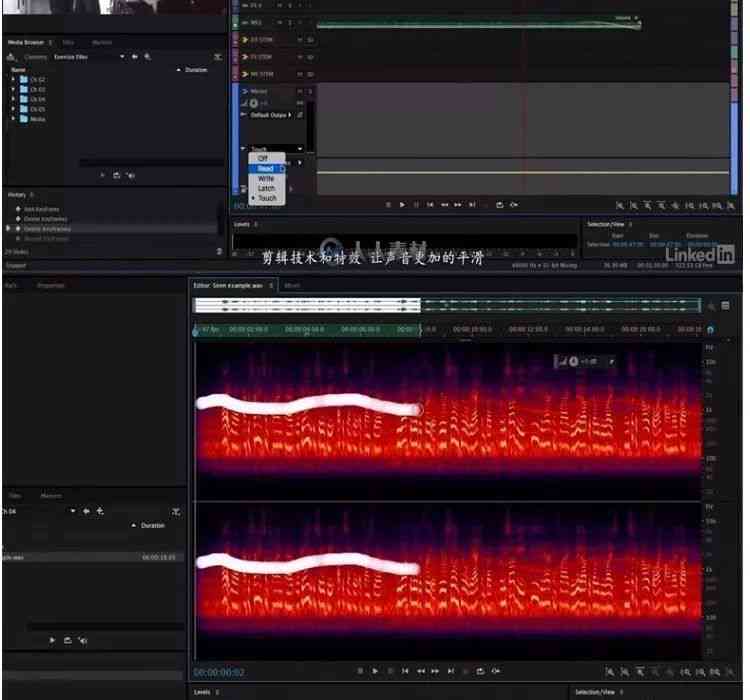Rewind in the spectral editor transport
The width and height of the screenshot is (750, 700).
coord(421,671)
